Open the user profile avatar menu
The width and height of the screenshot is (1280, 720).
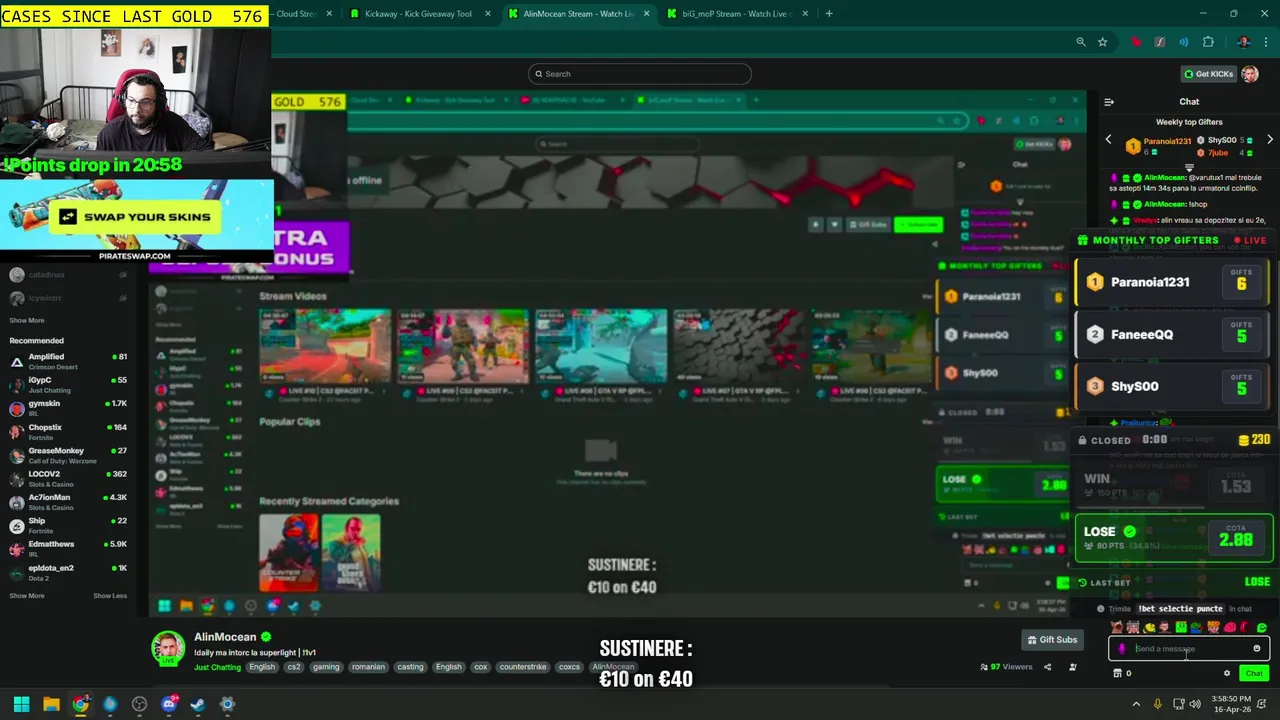pyautogui.click(x=1249, y=74)
